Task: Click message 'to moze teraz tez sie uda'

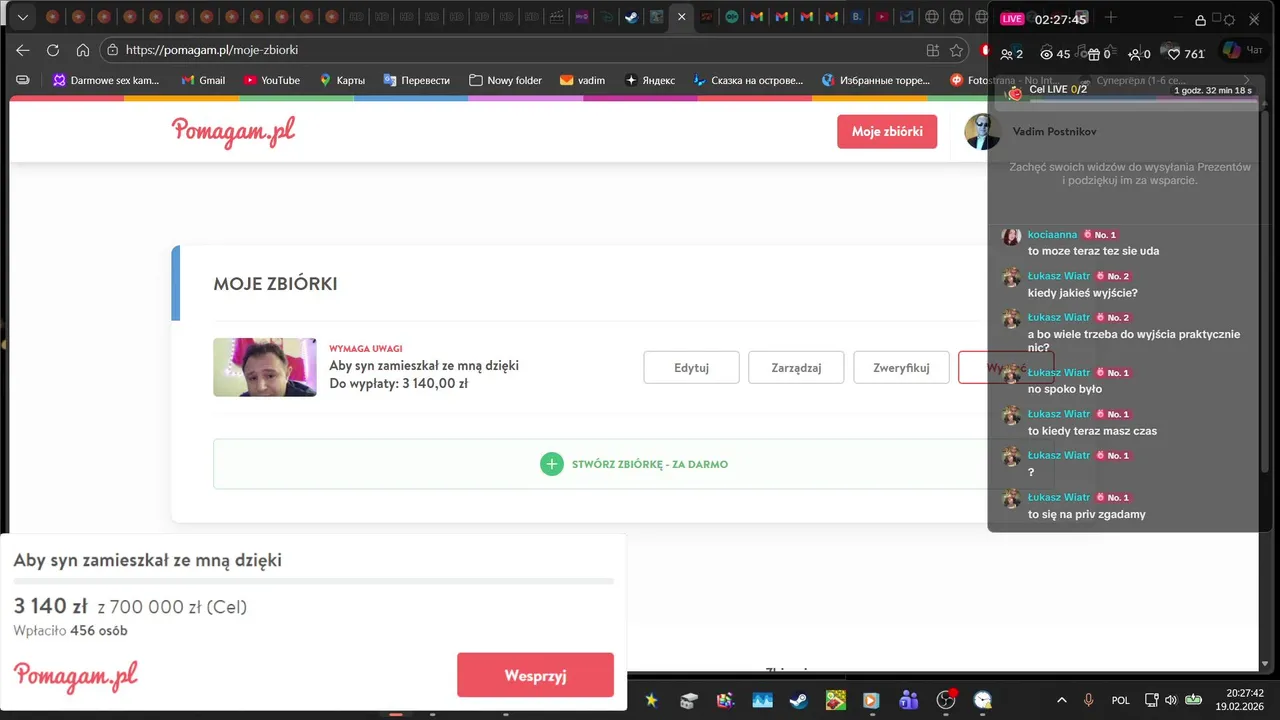Action: click(1094, 251)
